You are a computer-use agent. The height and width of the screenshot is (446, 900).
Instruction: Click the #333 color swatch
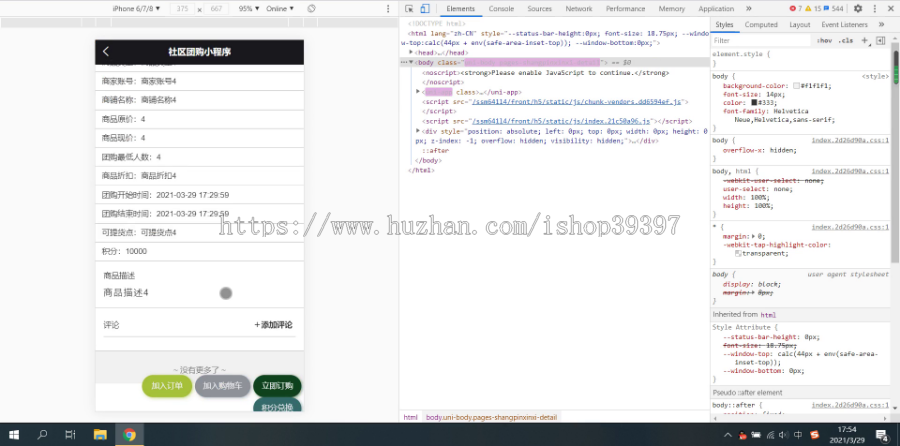(x=754, y=102)
